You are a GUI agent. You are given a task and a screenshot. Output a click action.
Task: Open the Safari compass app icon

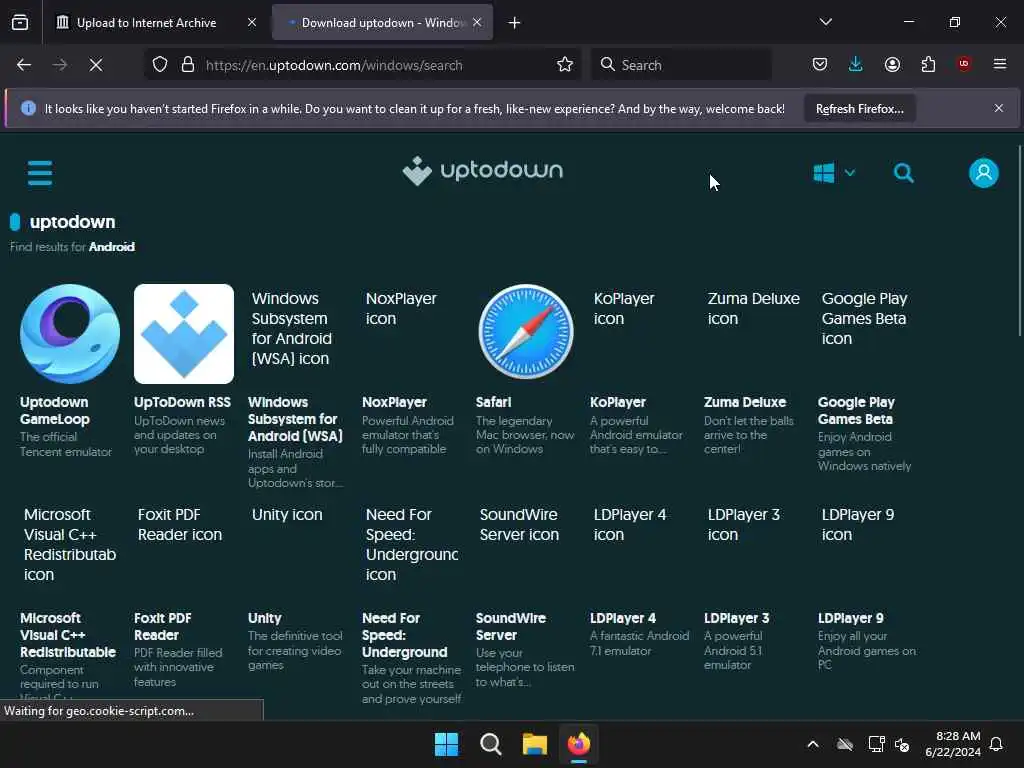pyautogui.click(x=526, y=332)
